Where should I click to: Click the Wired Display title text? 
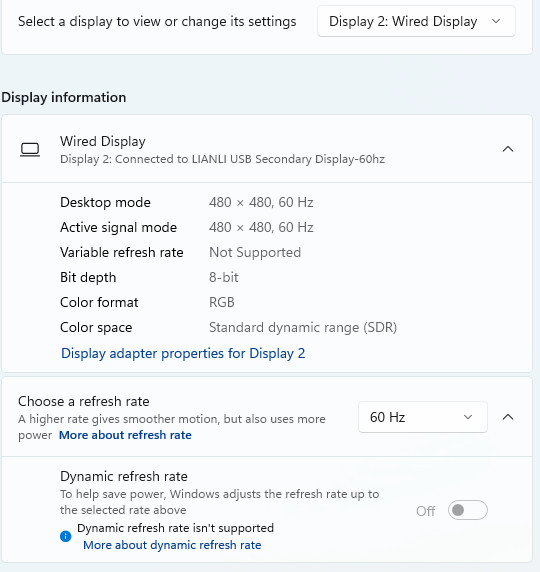pyautogui.click(x=103, y=141)
